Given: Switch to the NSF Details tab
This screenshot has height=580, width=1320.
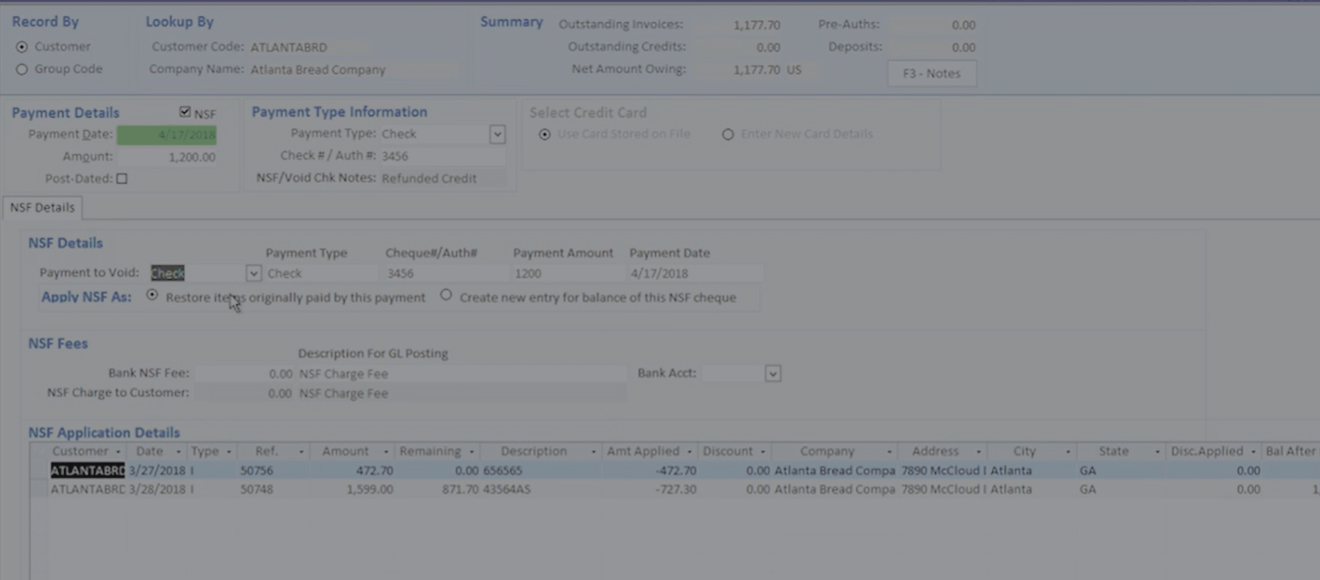Looking at the screenshot, I should (42, 208).
